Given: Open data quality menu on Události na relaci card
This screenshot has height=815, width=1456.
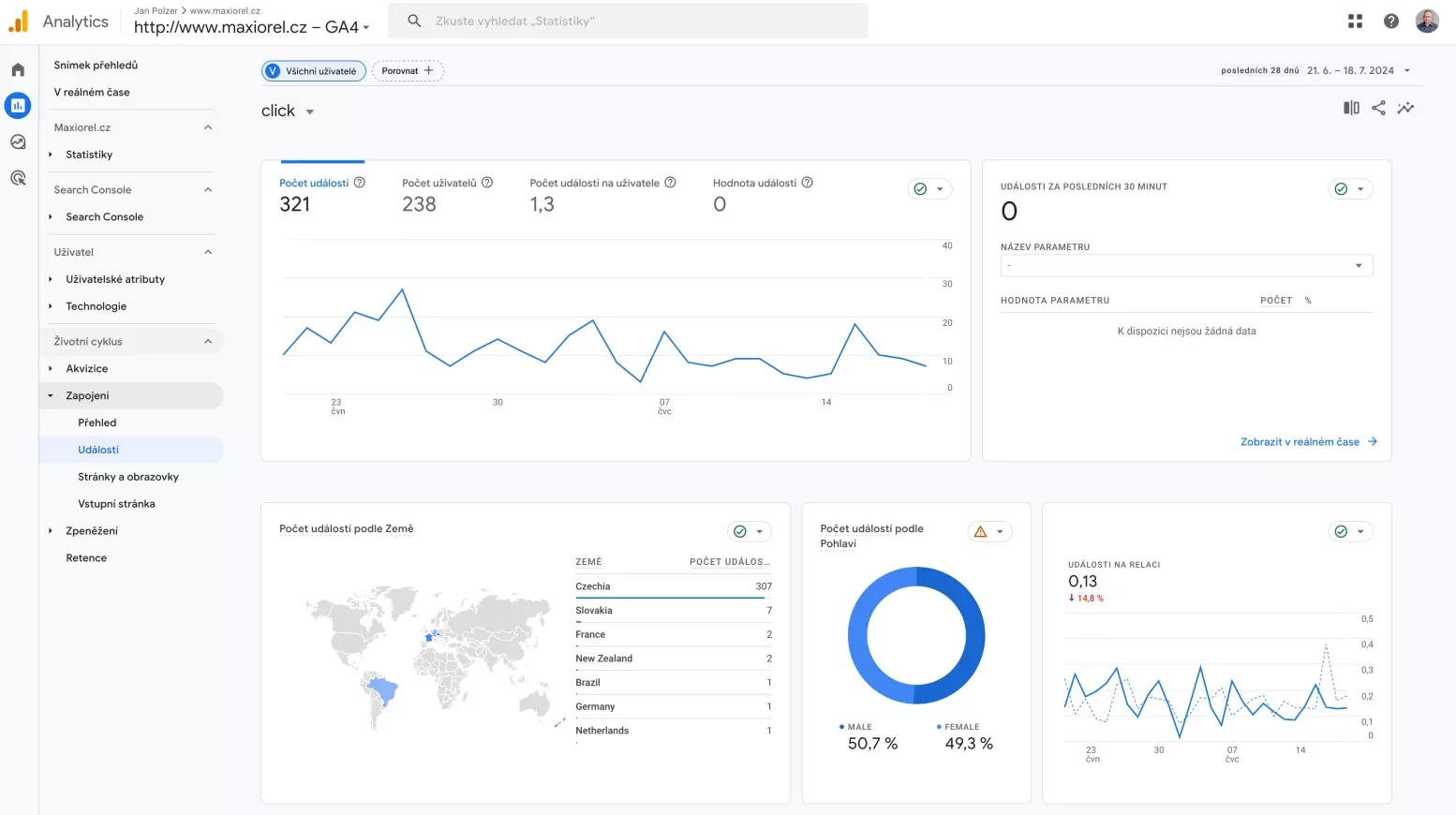Looking at the screenshot, I should point(1351,531).
